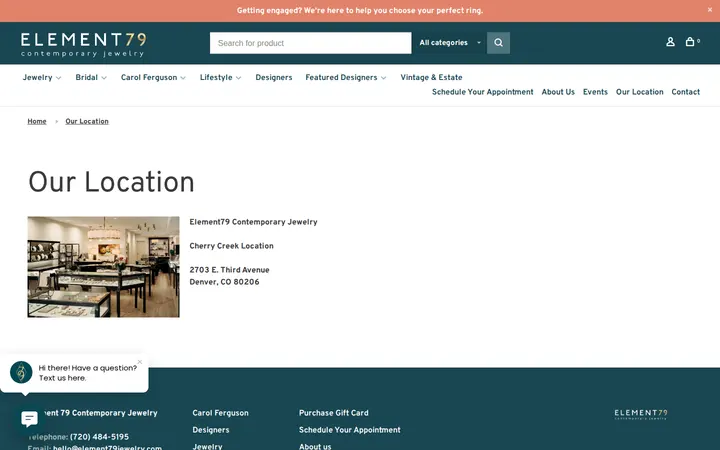720x450 pixels.
Task: Expand the Jewelry menu chevron
Action: [x=58, y=78]
